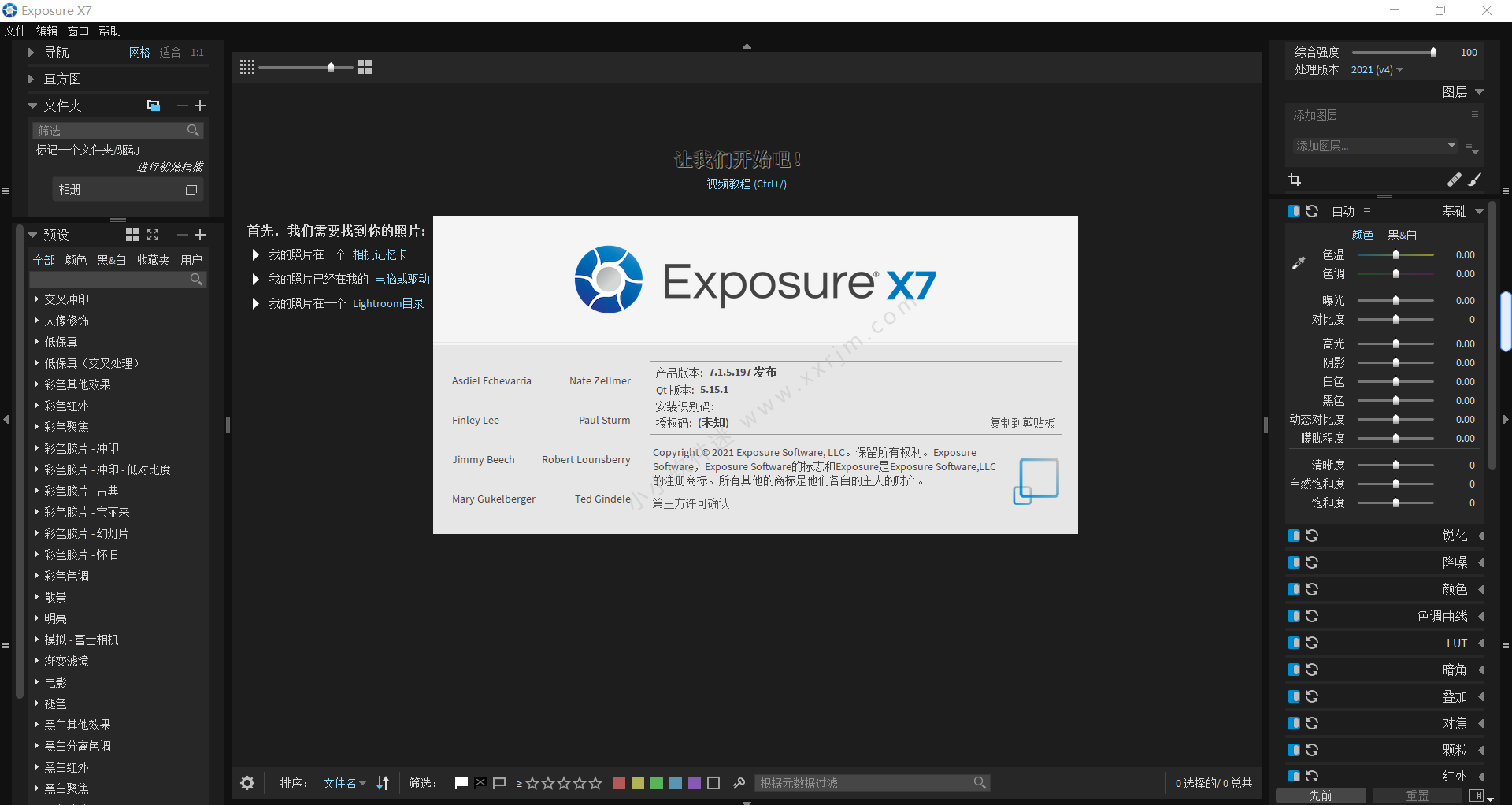Switch presets to 黑&白 tab
The width and height of the screenshot is (1512, 805).
click(111, 260)
